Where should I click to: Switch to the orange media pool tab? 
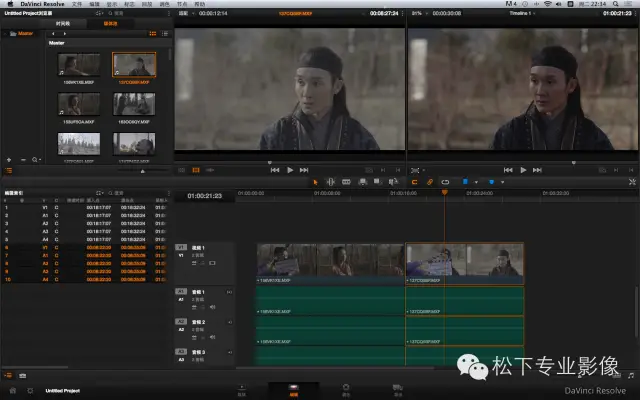click(110, 24)
